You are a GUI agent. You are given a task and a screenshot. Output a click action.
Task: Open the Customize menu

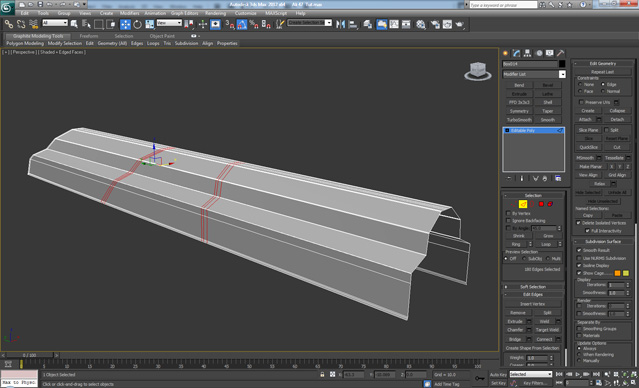[246, 13]
